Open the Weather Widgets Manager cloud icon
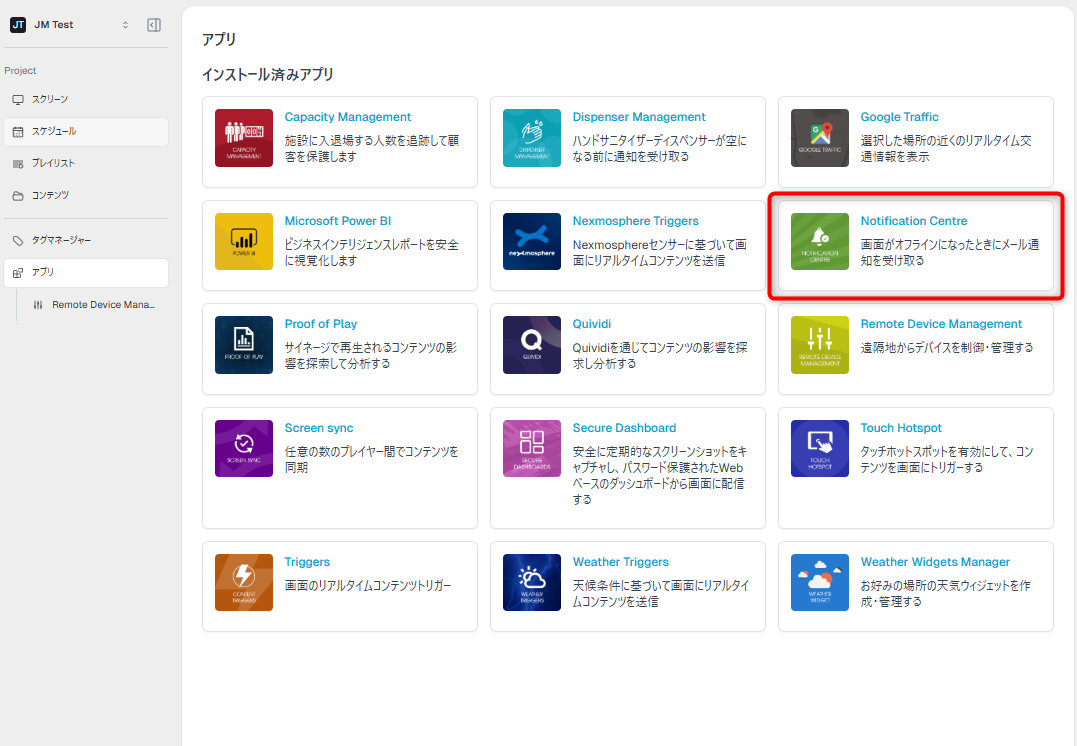The height and width of the screenshot is (746, 1077). 819,583
